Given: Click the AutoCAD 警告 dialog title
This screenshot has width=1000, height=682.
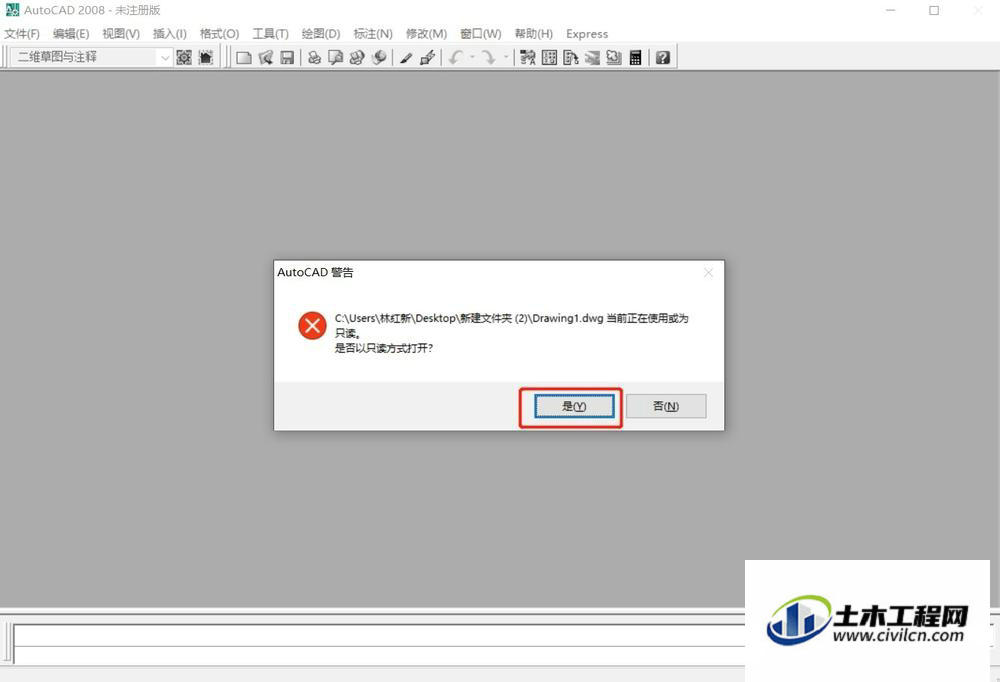Looking at the screenshot, I should [x=315, y=272].
